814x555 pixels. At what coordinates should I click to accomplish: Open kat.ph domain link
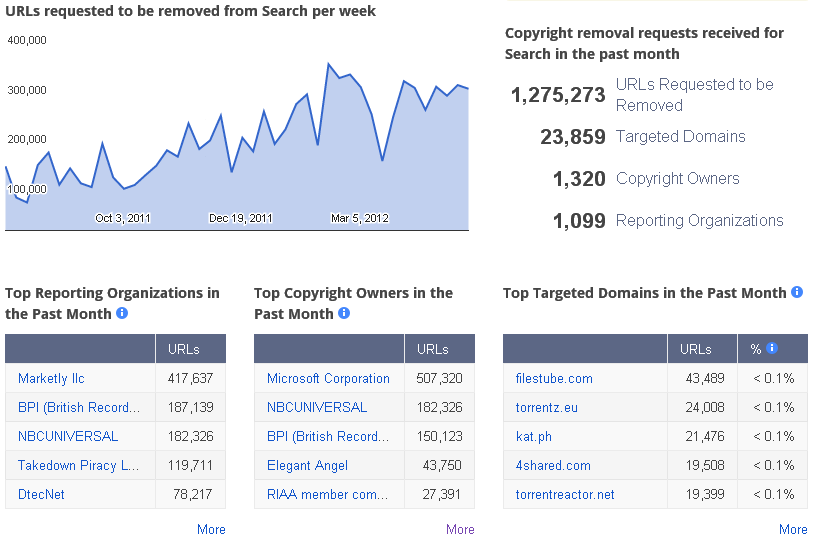pyautogui.click(x=534, y=437)
